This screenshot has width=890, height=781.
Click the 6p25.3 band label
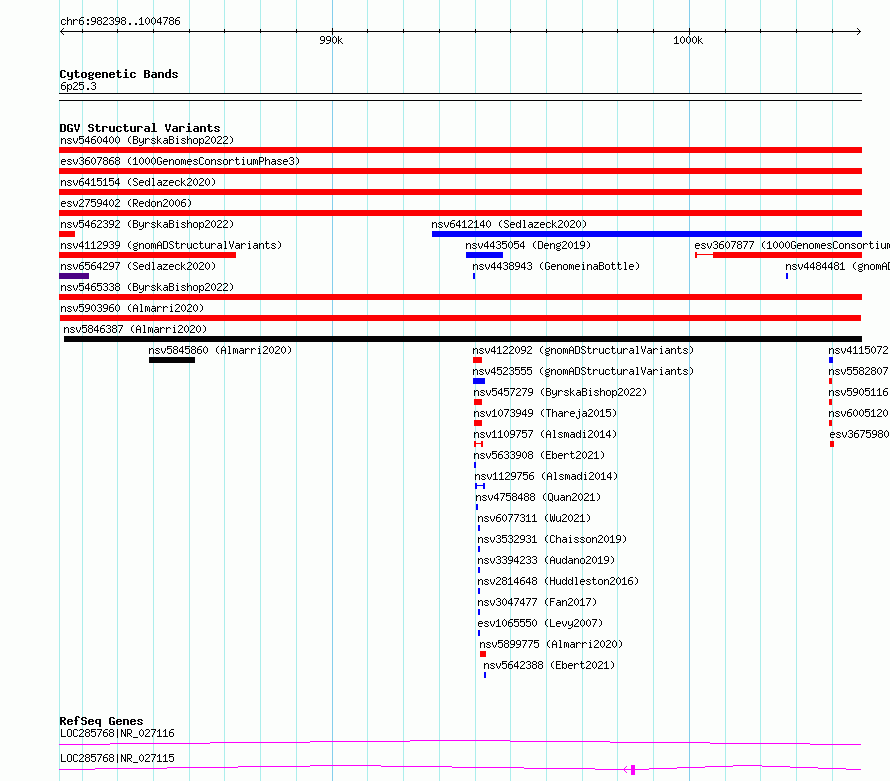coord(78,86)
